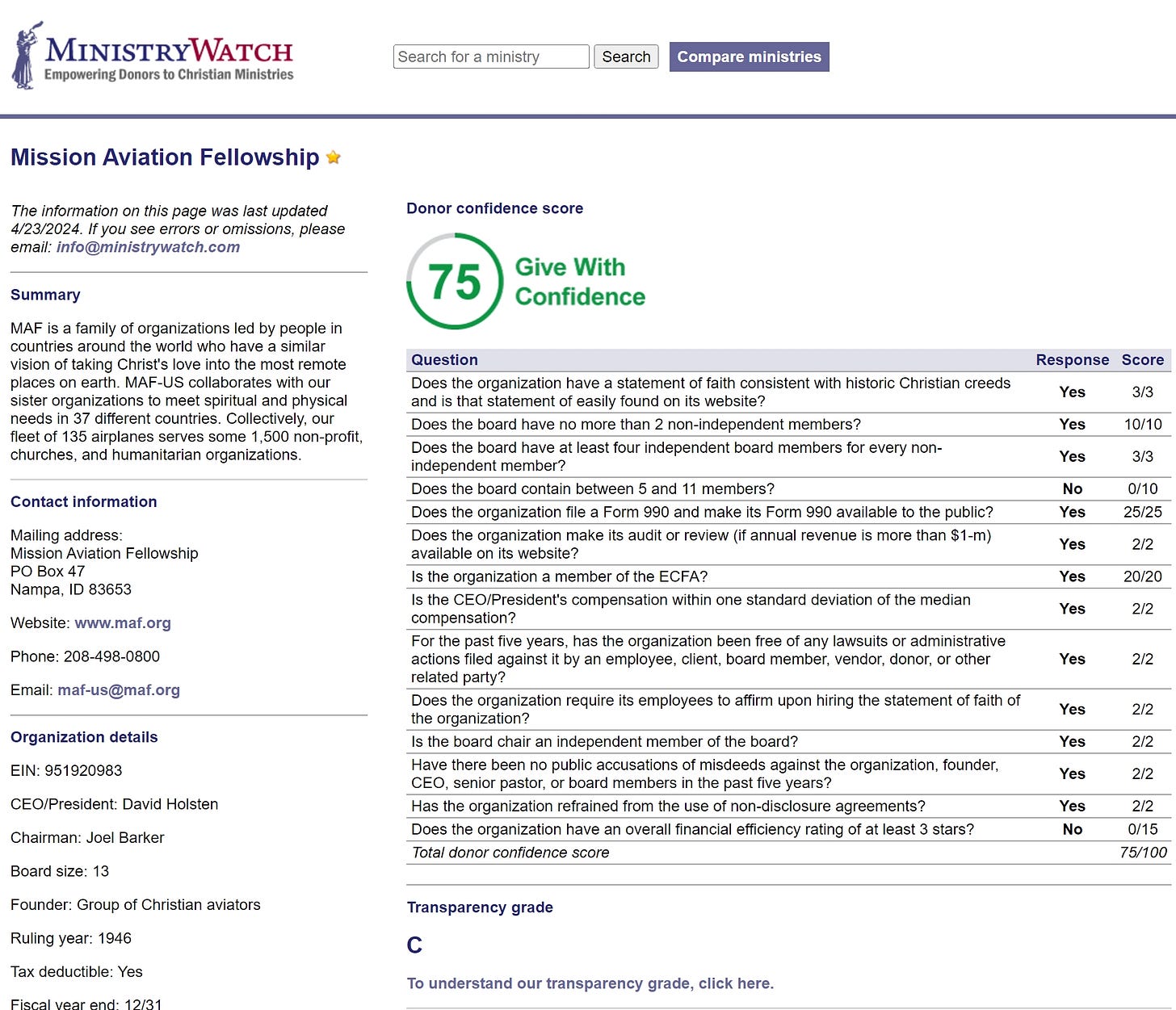Image resolution: width=1176 pixels, height=1010 pixels.
Task: Click the 75/100 total score
Action: point(1143,853)
